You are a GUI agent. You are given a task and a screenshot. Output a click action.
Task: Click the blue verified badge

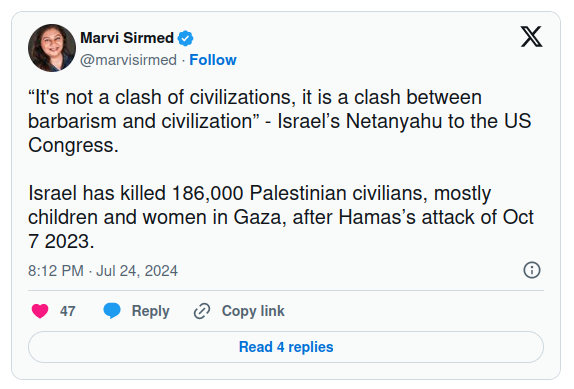coord(186,38)
